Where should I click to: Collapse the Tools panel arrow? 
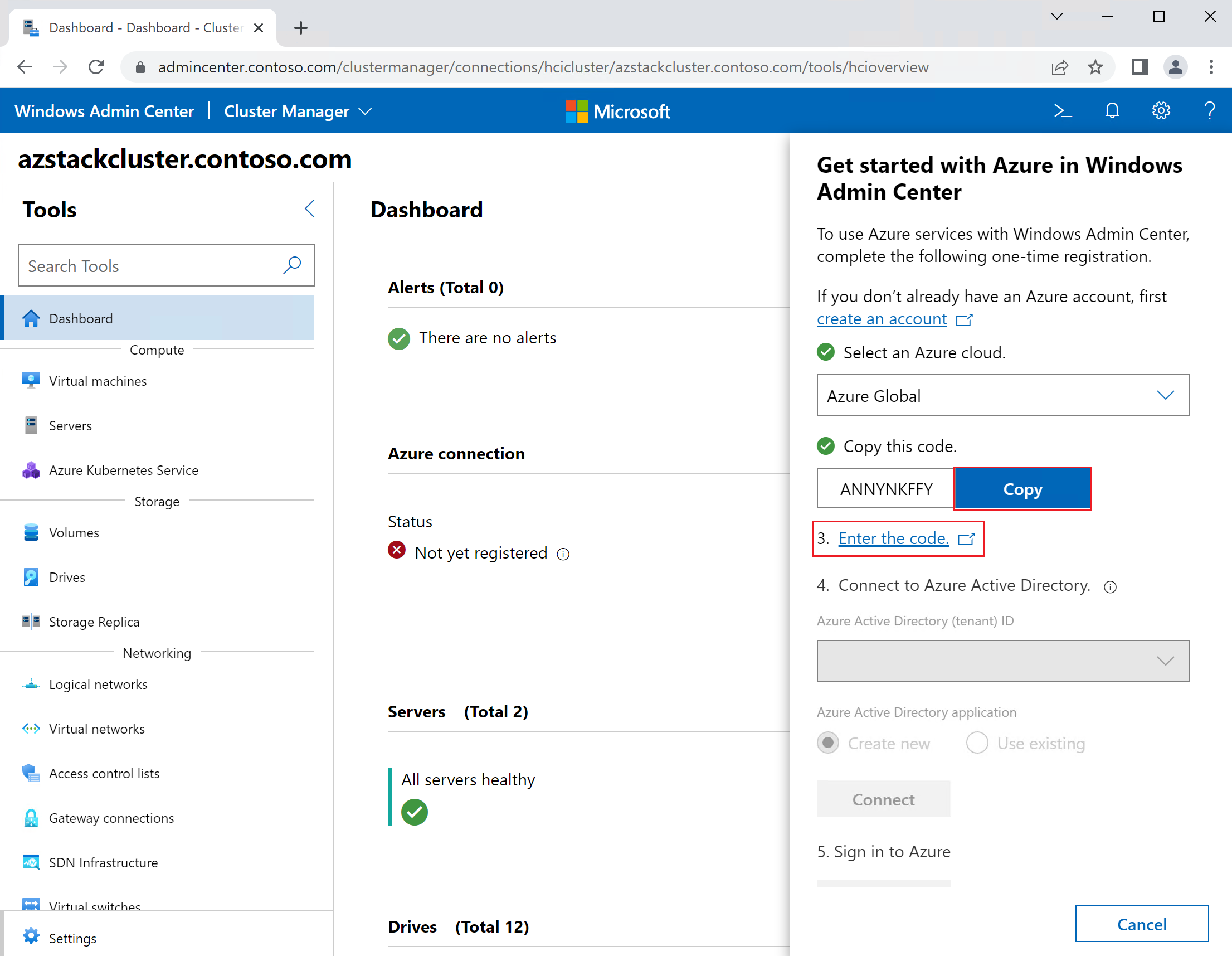(309, 209)
